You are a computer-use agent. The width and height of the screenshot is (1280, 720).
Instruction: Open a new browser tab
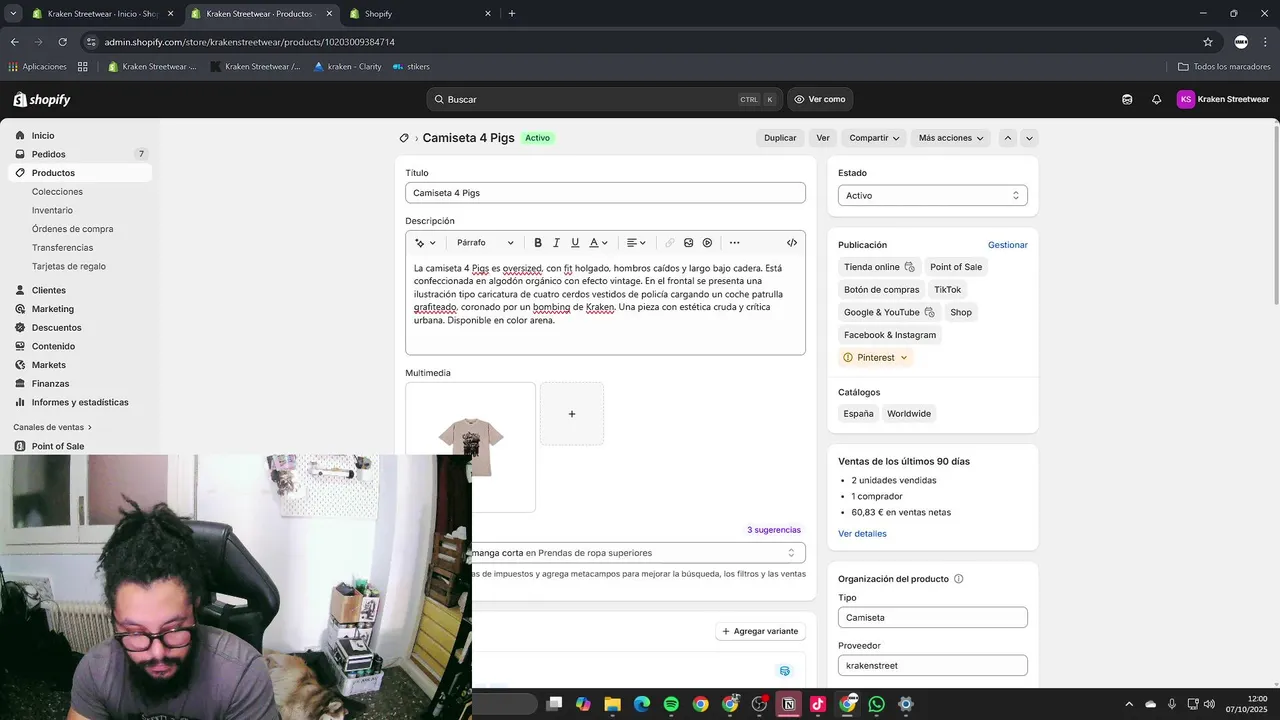coord(512,14)
